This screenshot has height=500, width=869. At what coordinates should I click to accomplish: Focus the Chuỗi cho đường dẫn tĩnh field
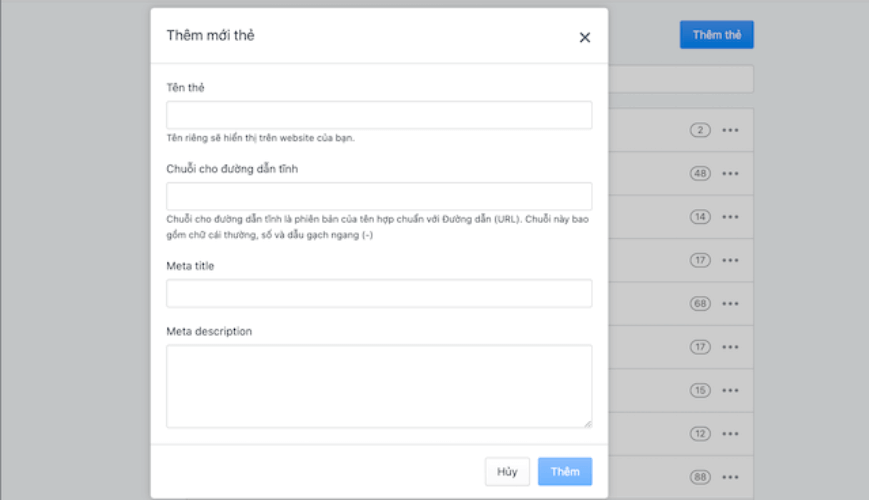(379, 196)
